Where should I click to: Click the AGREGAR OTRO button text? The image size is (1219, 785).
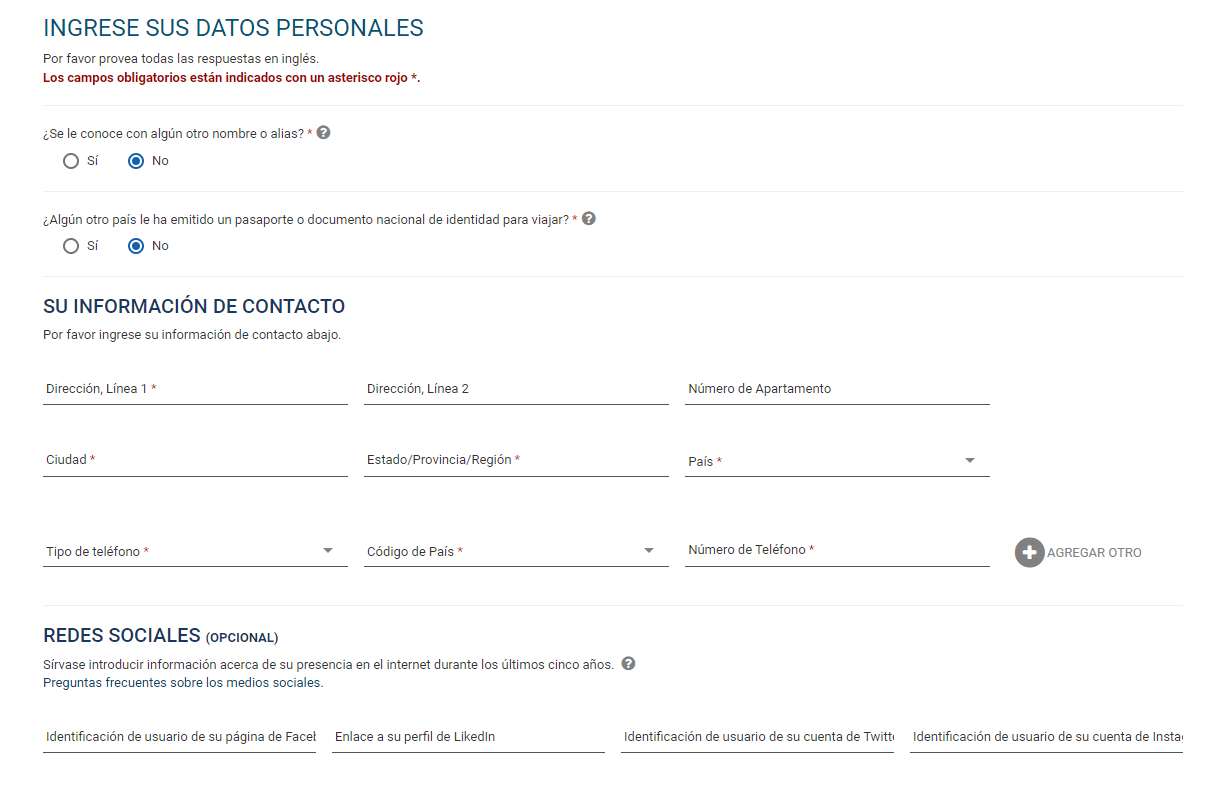tap(1094, 553)
